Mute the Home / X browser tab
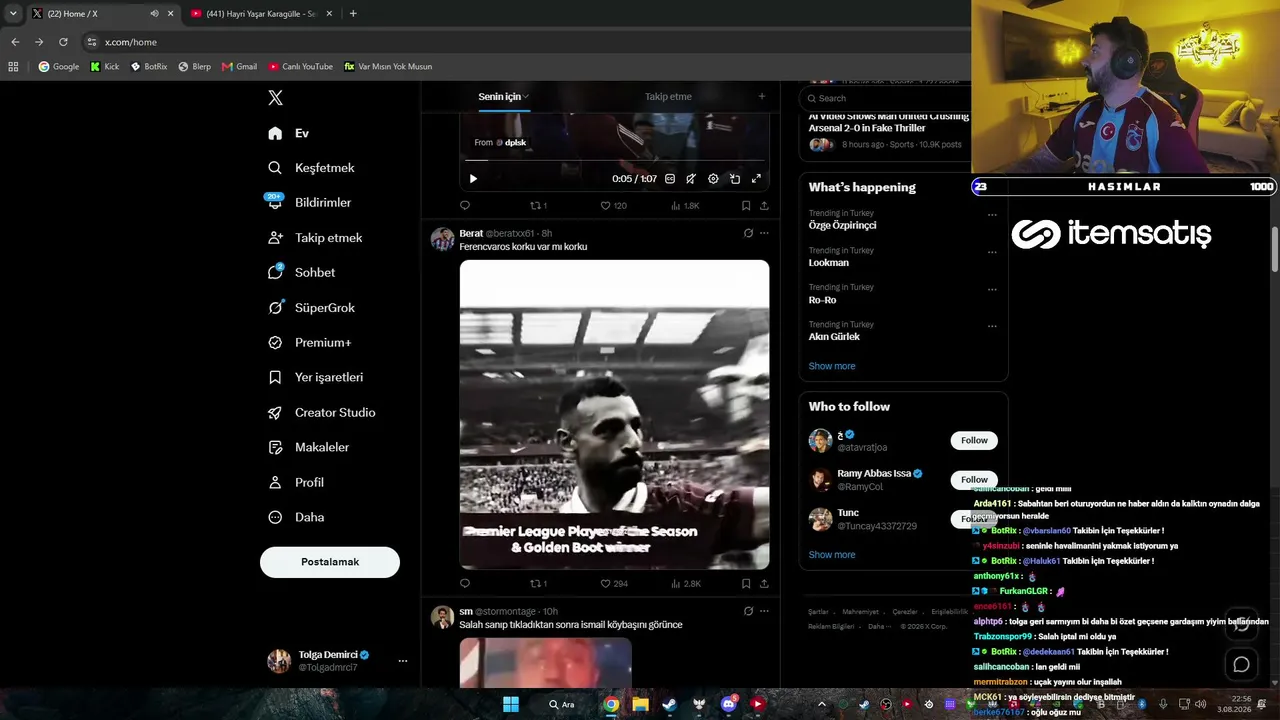The width and height of the screenshot is (1280, 720). tap(154, 14)
